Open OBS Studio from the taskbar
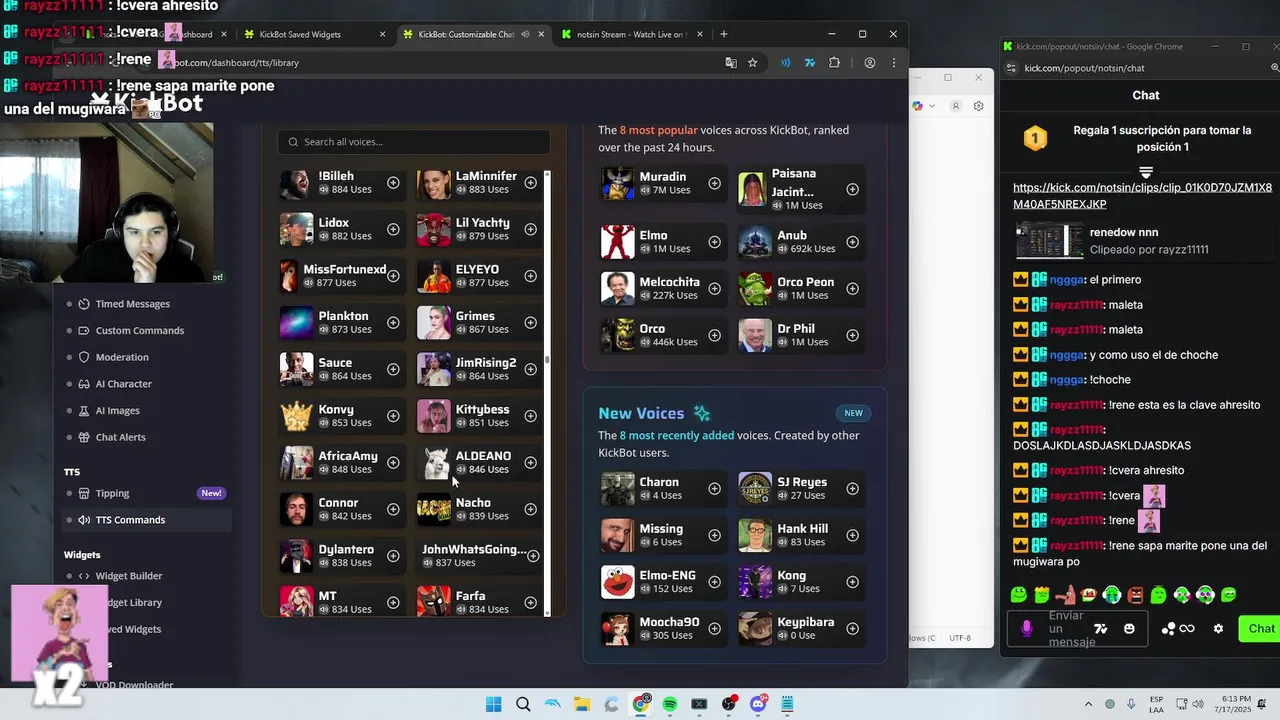Screen dimensions: 1280x720 [729, 704]
